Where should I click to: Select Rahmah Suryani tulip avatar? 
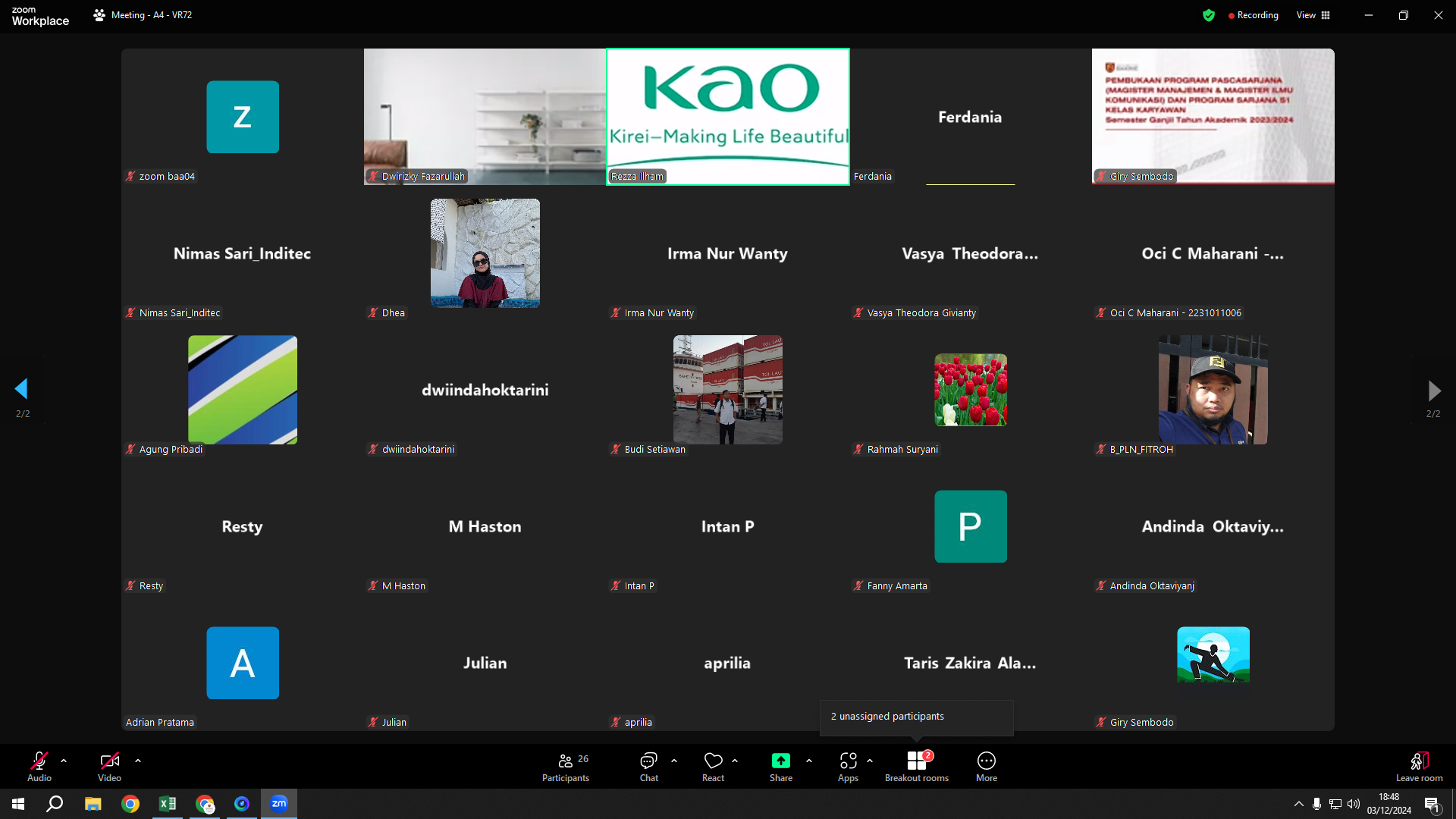coord(971,390)
